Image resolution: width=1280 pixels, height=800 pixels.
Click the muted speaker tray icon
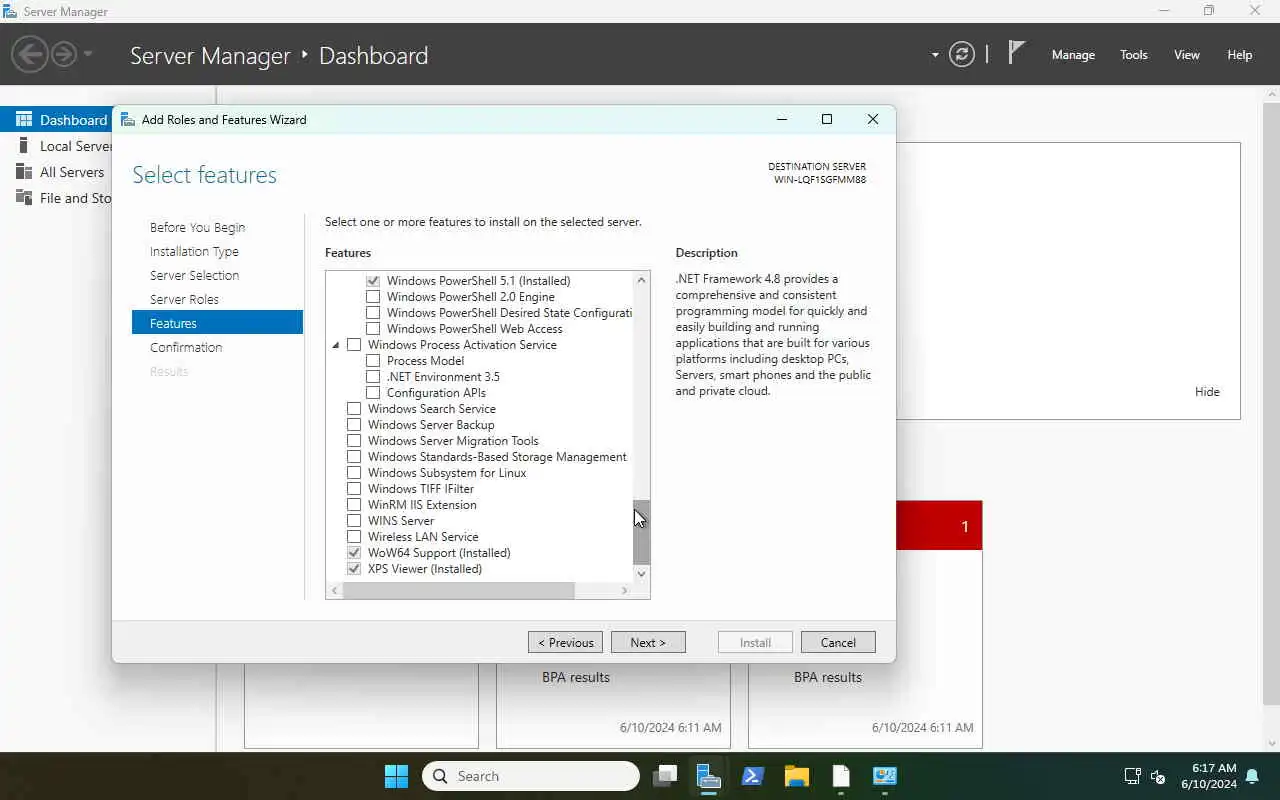pos(1158,776)
